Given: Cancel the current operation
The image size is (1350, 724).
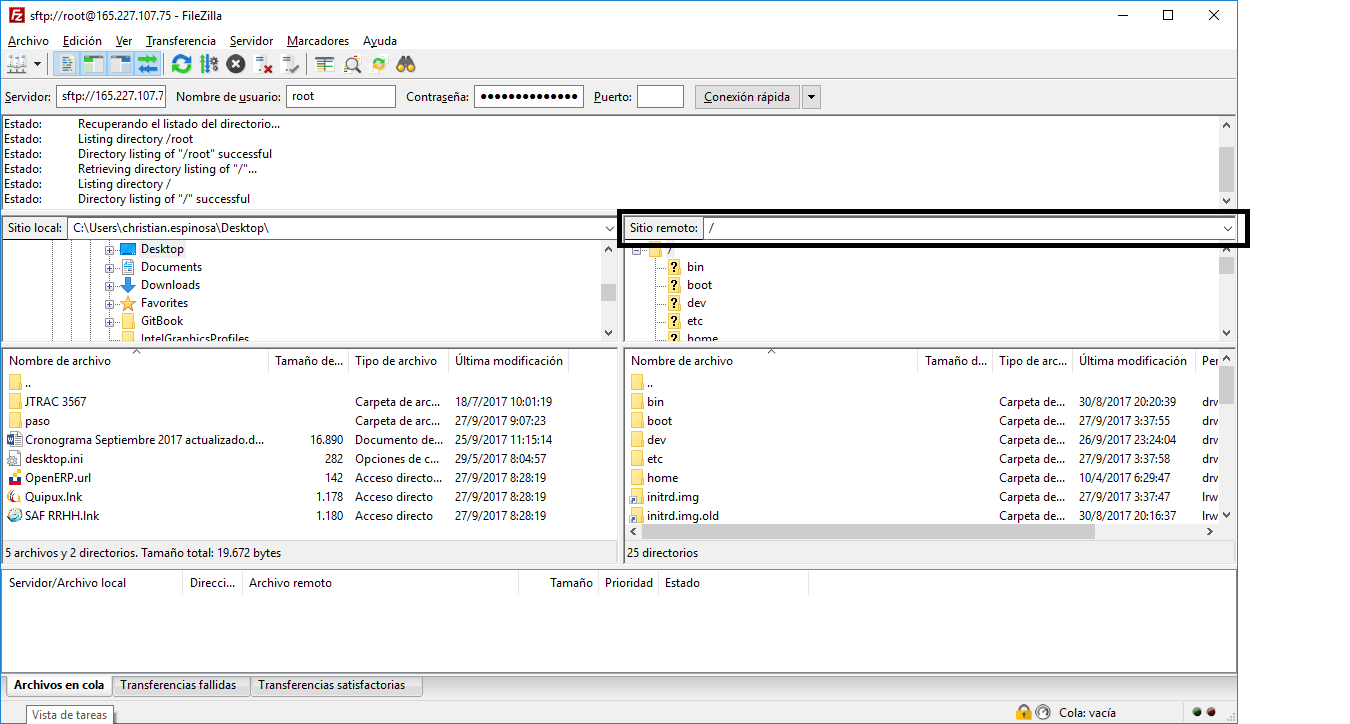Looking at the screenshot, I should tap(236, 64).
